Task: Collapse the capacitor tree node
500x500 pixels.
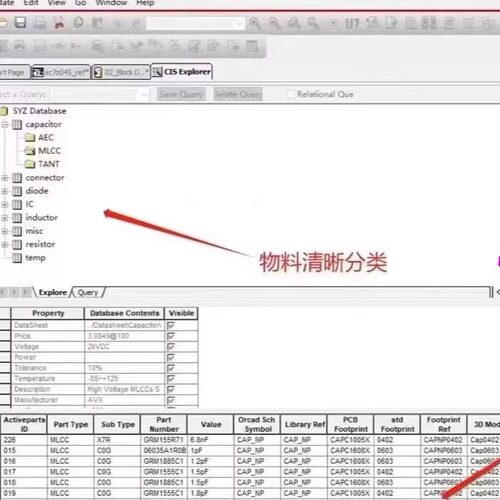Action: tap(5, 125)
